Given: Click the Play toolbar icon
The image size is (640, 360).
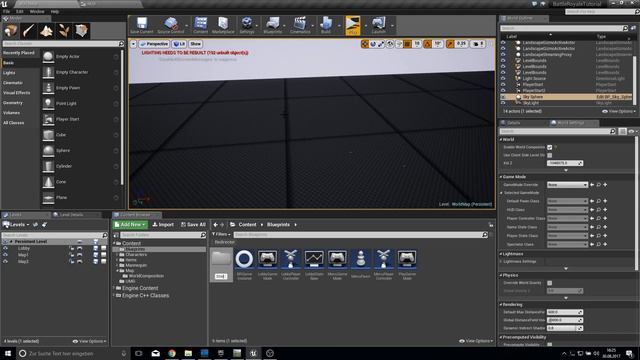Looking at the screenshot, I should coord(353,25).
